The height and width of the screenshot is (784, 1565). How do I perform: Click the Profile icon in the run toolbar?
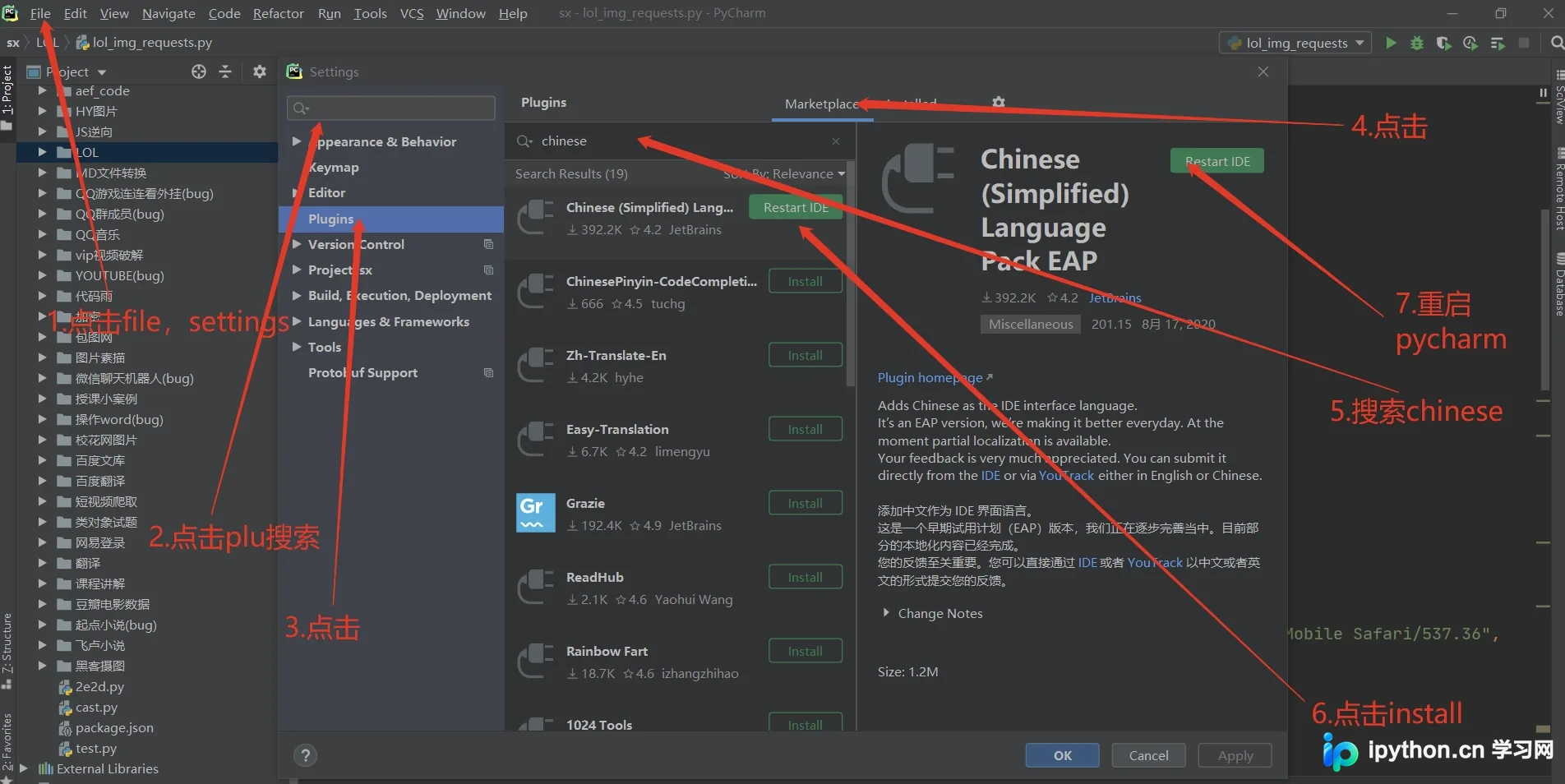click(1470, 43)
